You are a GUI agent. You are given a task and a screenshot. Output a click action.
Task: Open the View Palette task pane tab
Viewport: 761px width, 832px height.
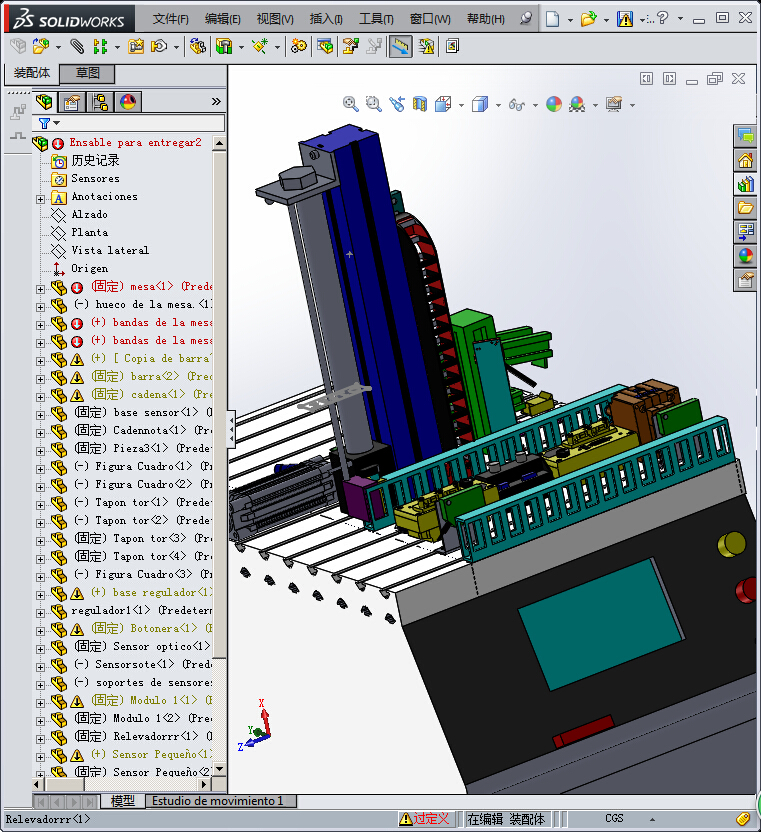[x=745, y=231]
